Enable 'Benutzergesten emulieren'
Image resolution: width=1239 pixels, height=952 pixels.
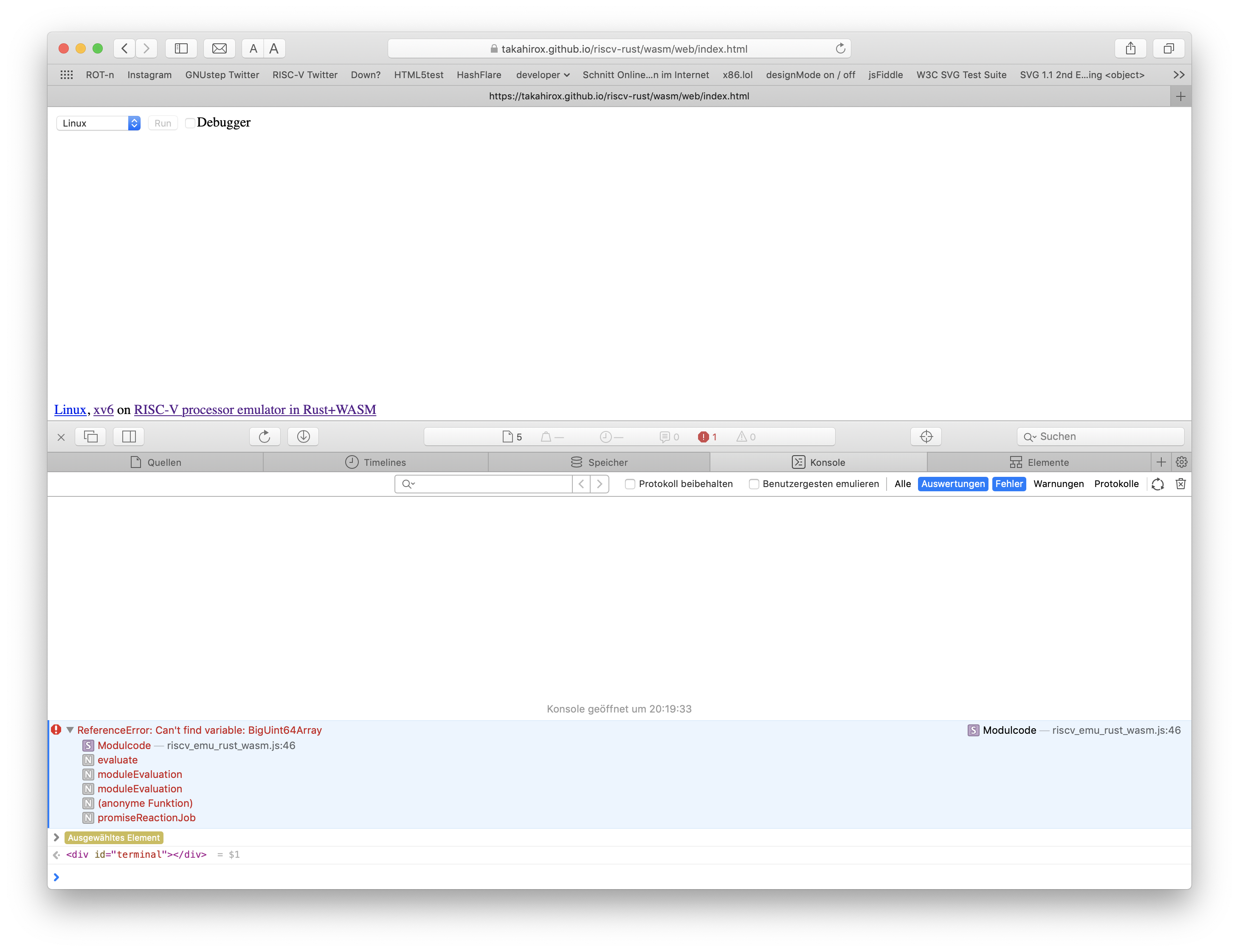(x=754, y=484)
